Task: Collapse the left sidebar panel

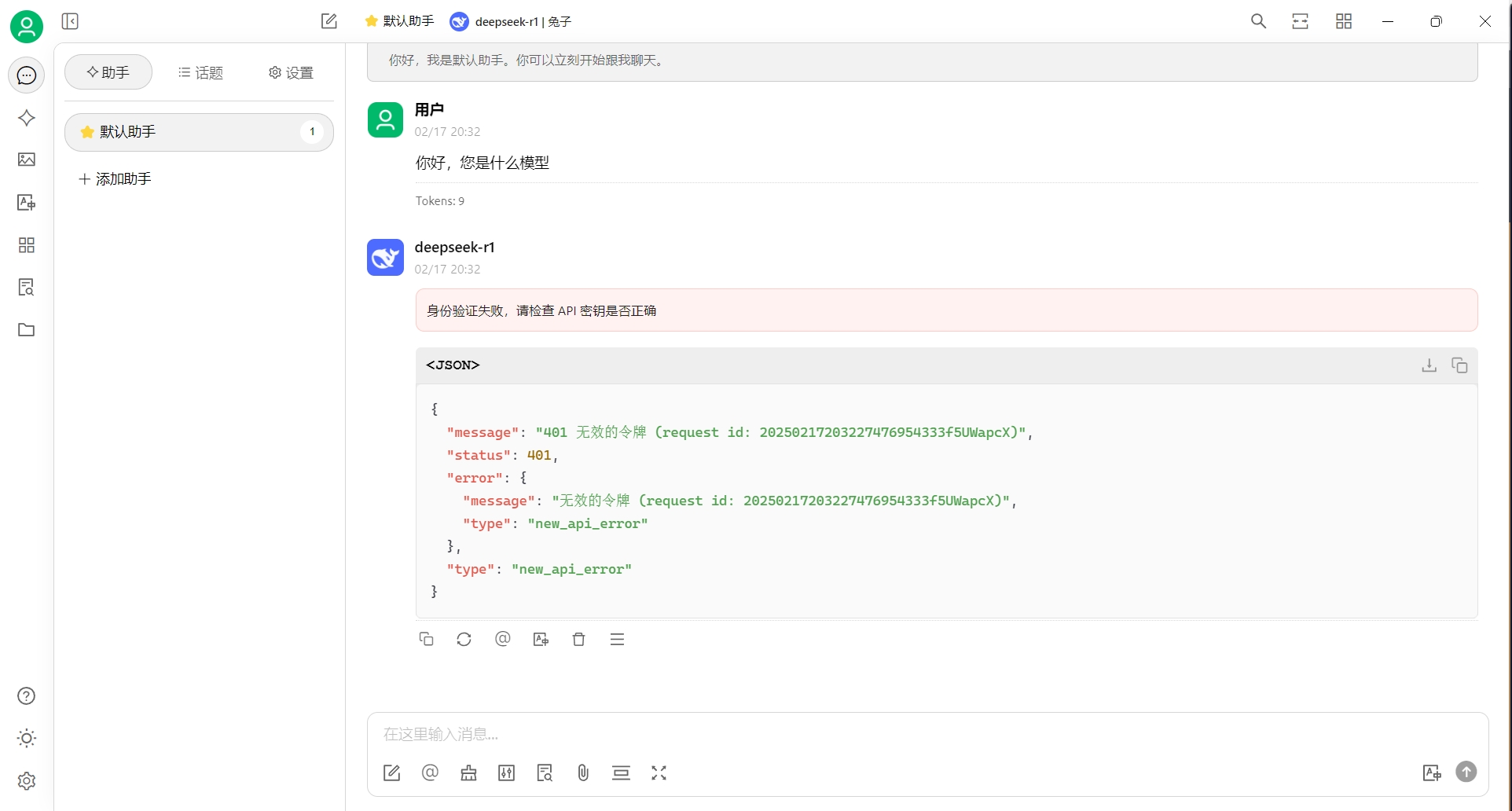Action: [x=70, y=21]
